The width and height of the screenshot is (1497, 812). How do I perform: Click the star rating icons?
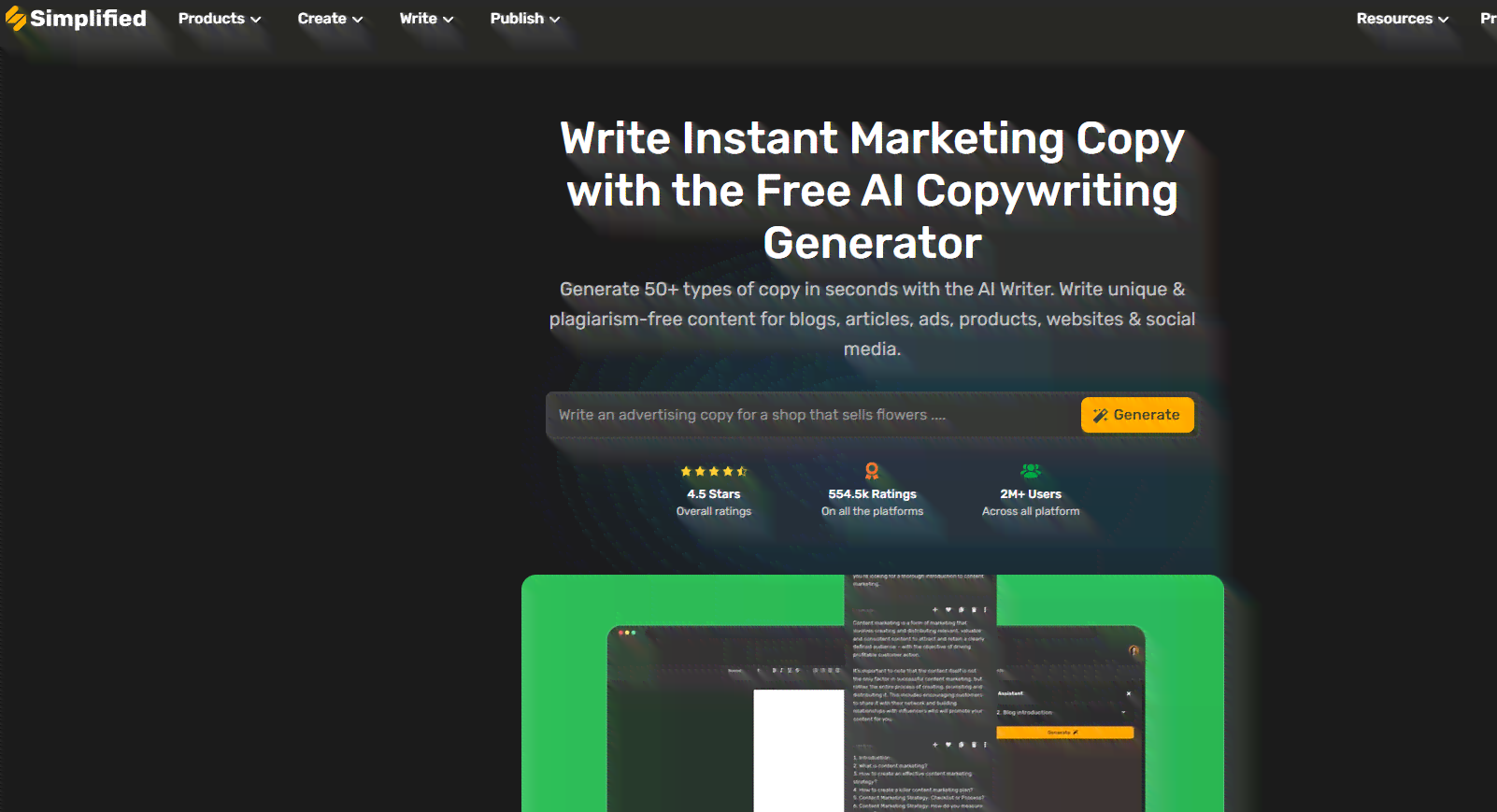(714, 472)
